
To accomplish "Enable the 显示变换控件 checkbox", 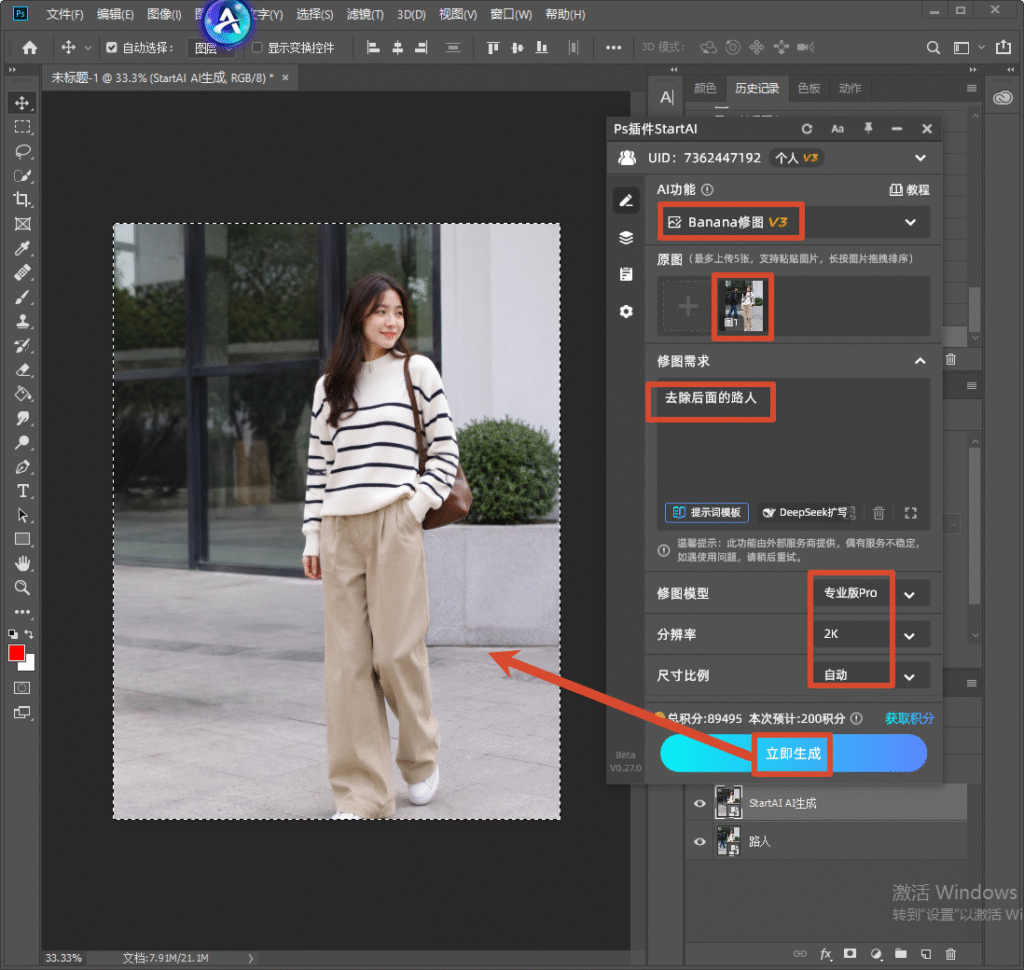I will click(257, 47).
